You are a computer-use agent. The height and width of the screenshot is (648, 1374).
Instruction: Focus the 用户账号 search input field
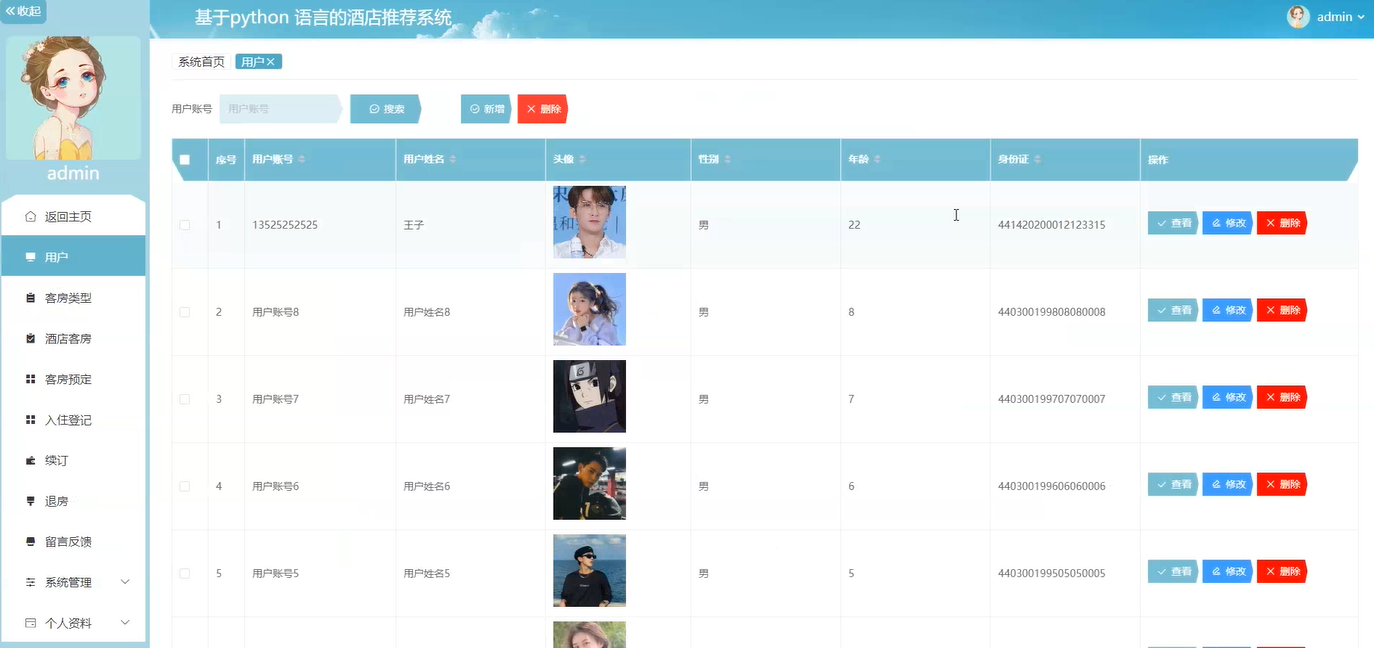click(280, 109)
